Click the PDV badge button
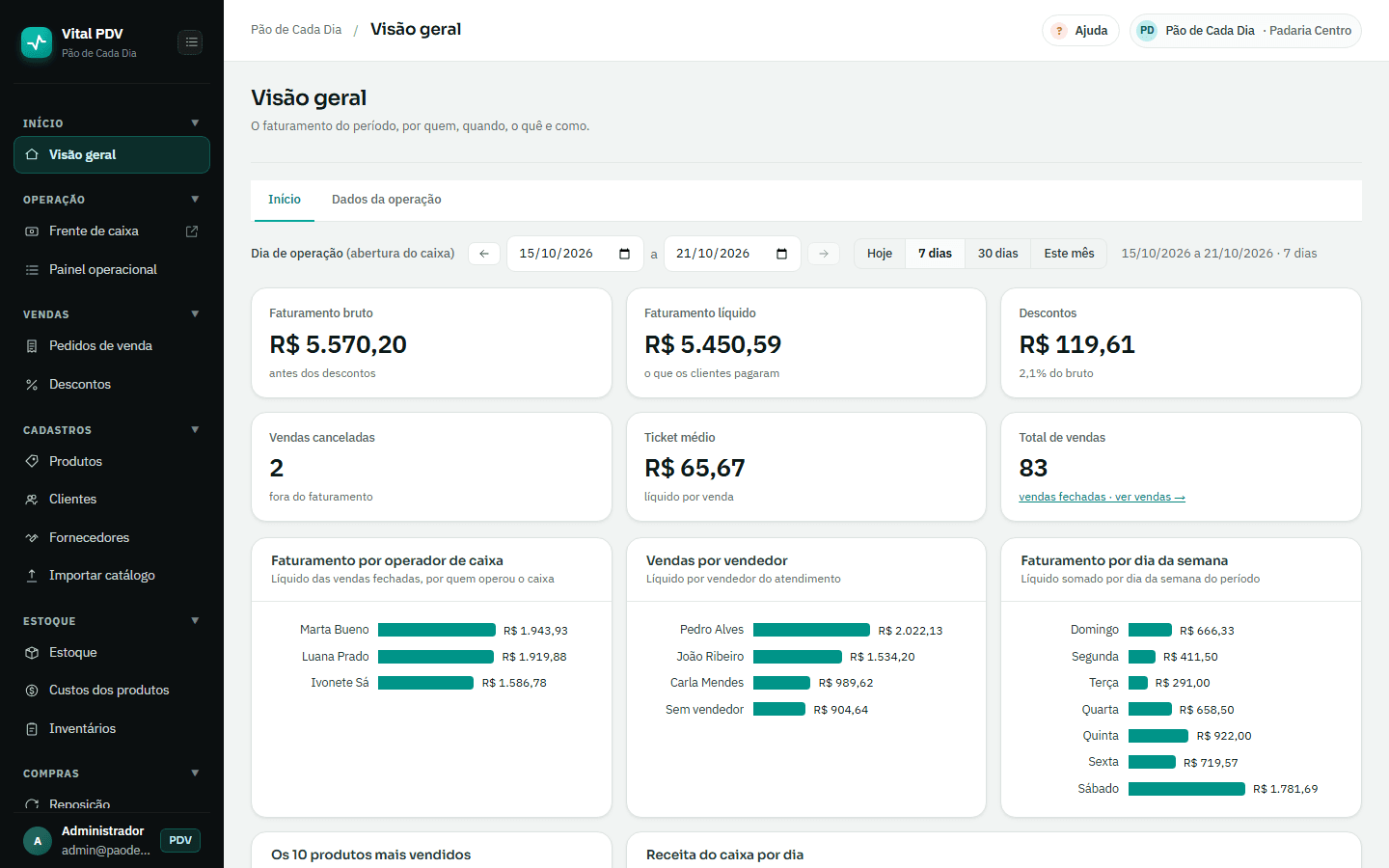Viewport: 1389px width, 868px height. pos(180,841)
